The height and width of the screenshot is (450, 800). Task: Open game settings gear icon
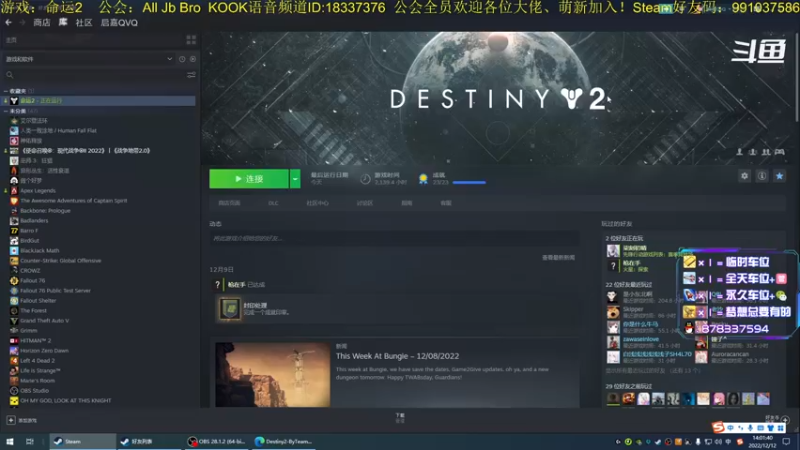click(744, 176)
